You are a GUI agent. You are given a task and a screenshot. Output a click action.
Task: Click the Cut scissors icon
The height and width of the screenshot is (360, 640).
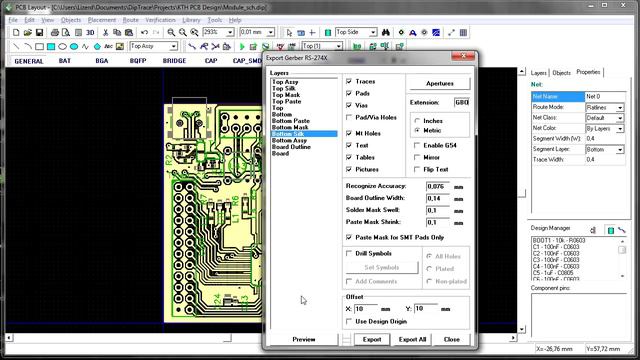point(105,32)
